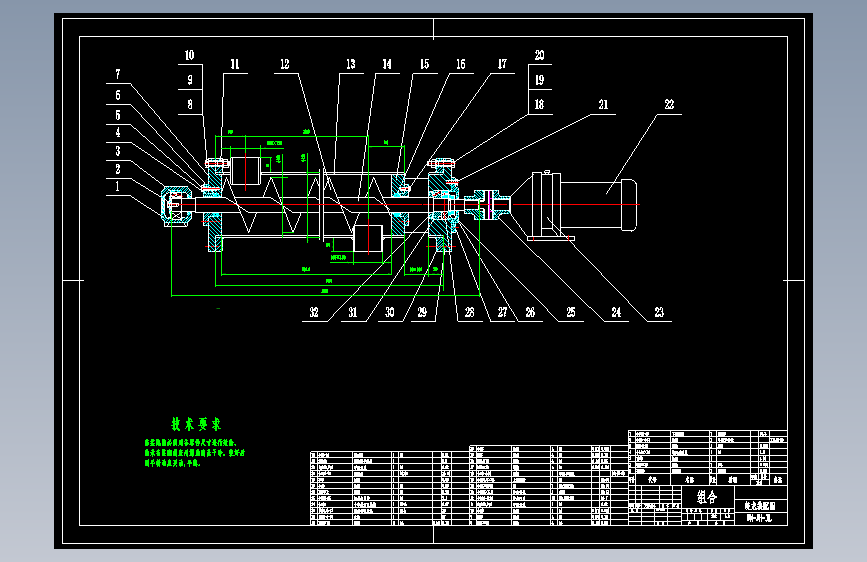Select stacked callout number 10
Viewport: 867px width, 562px height.
pyautogui.click(x=190, y=55)
